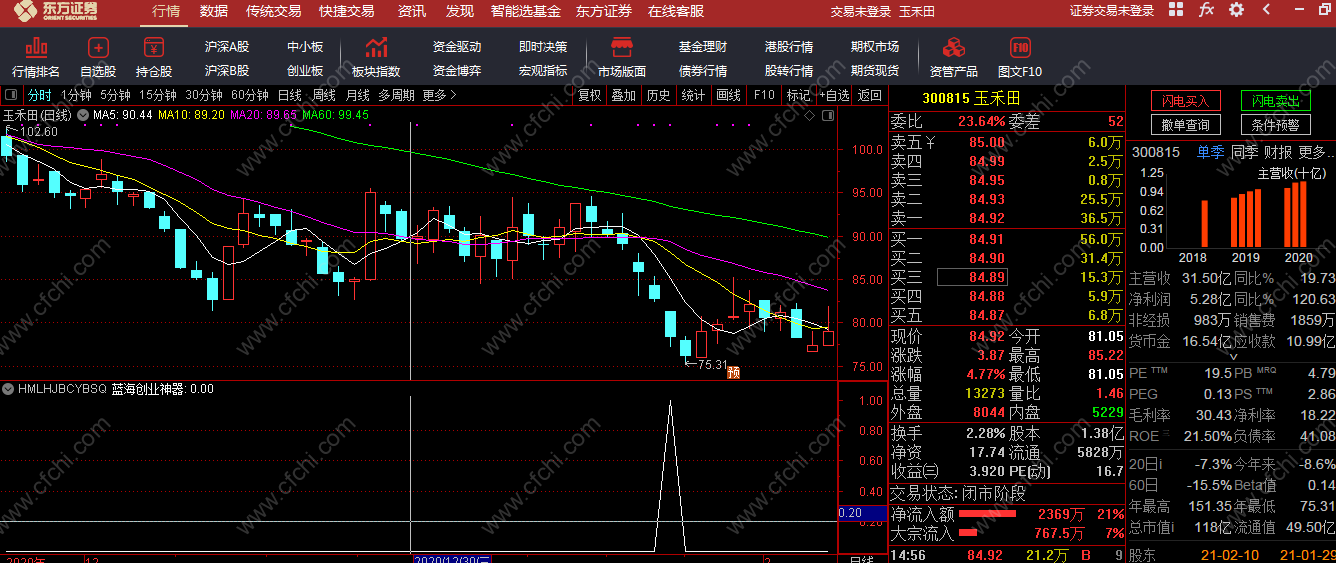Open 资金博弈 link

(x=457, y=71)
